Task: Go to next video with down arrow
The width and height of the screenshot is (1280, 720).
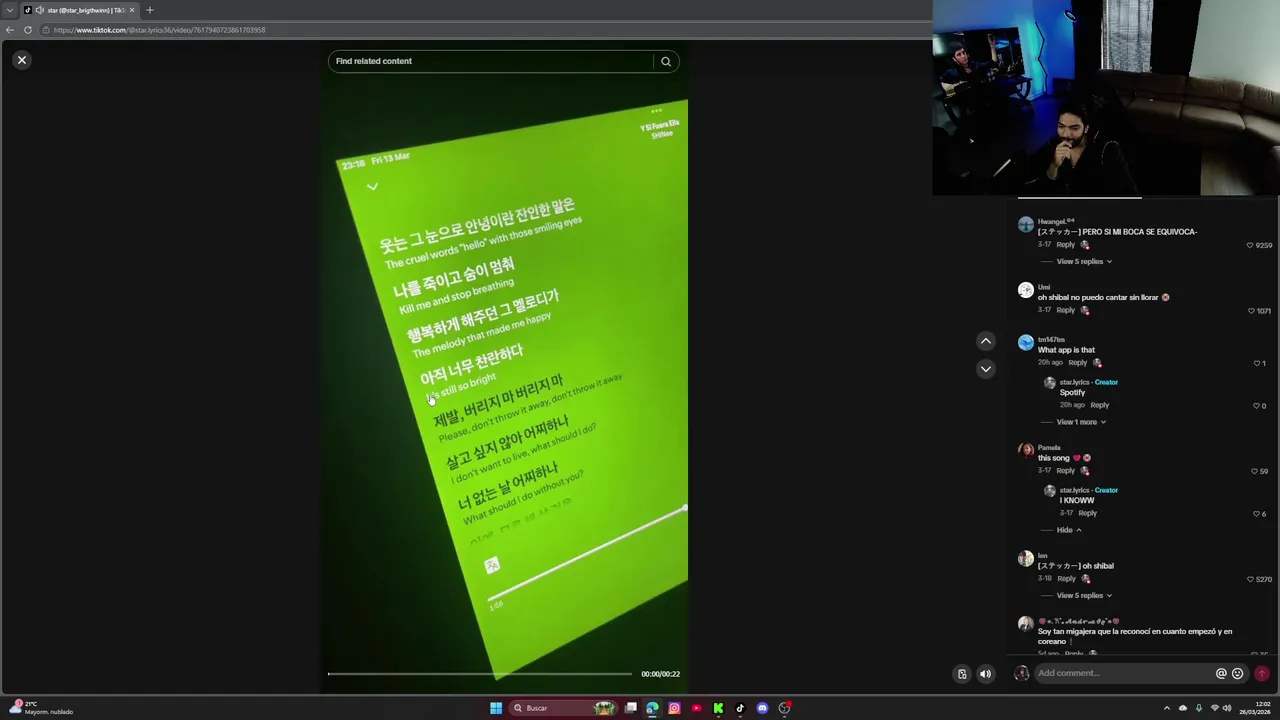Action: coord(985,369)
